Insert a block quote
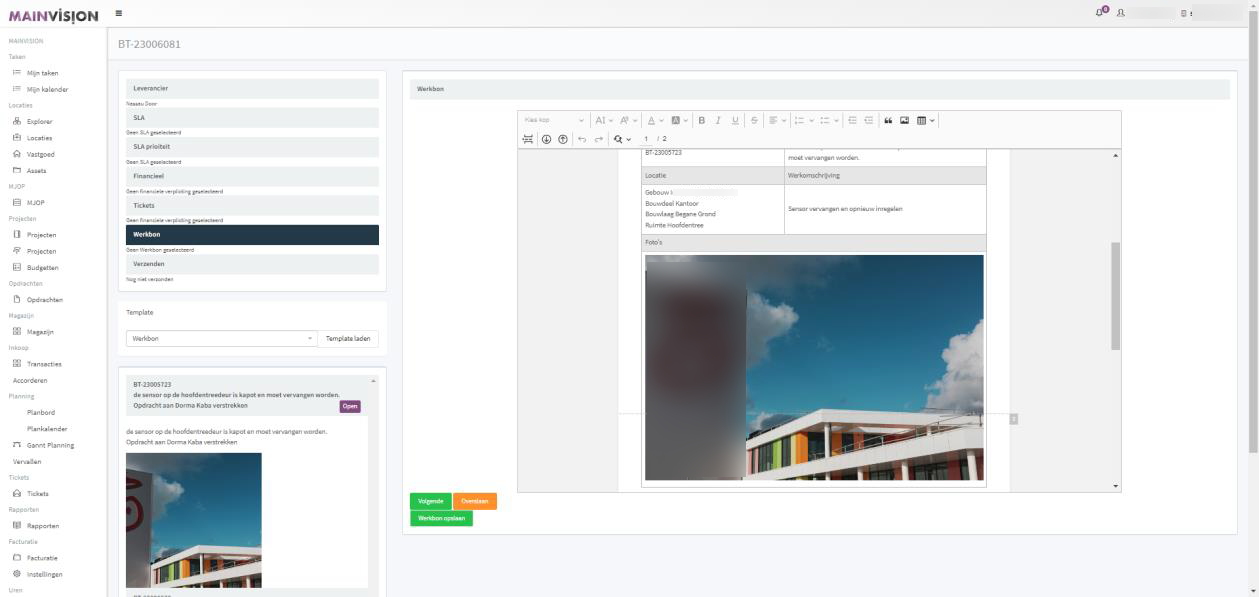The height and width of the screenshot is (597, 1259). point(888,120)
